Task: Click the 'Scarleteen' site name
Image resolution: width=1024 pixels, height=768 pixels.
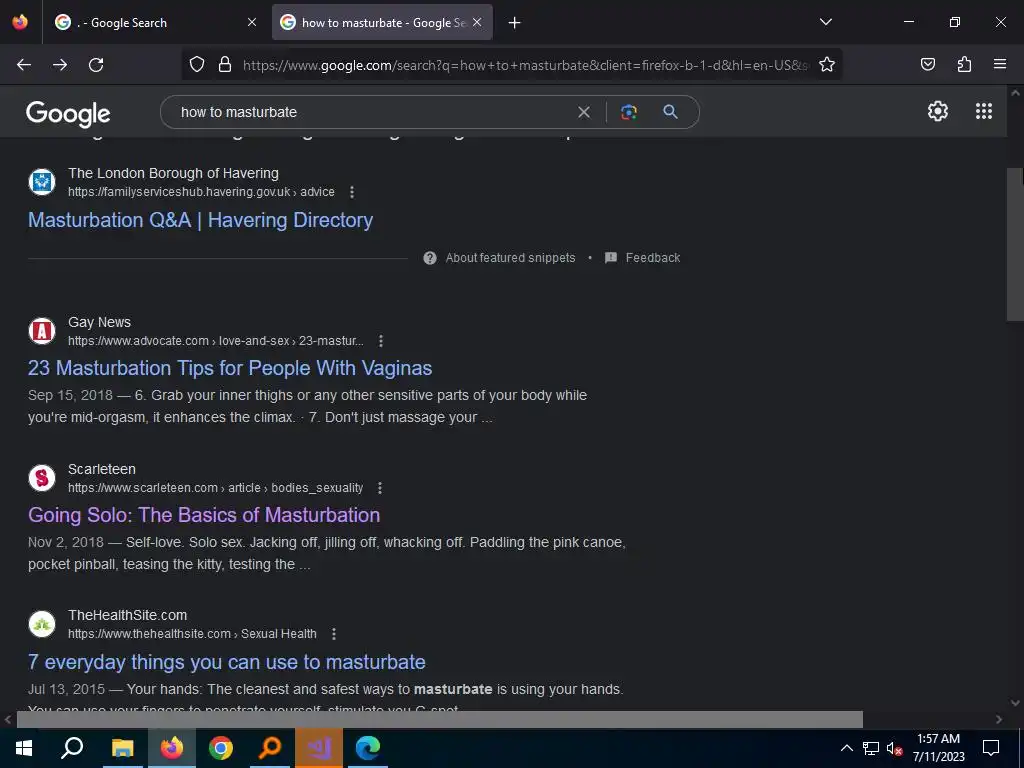Action: [x=102, y=470]
